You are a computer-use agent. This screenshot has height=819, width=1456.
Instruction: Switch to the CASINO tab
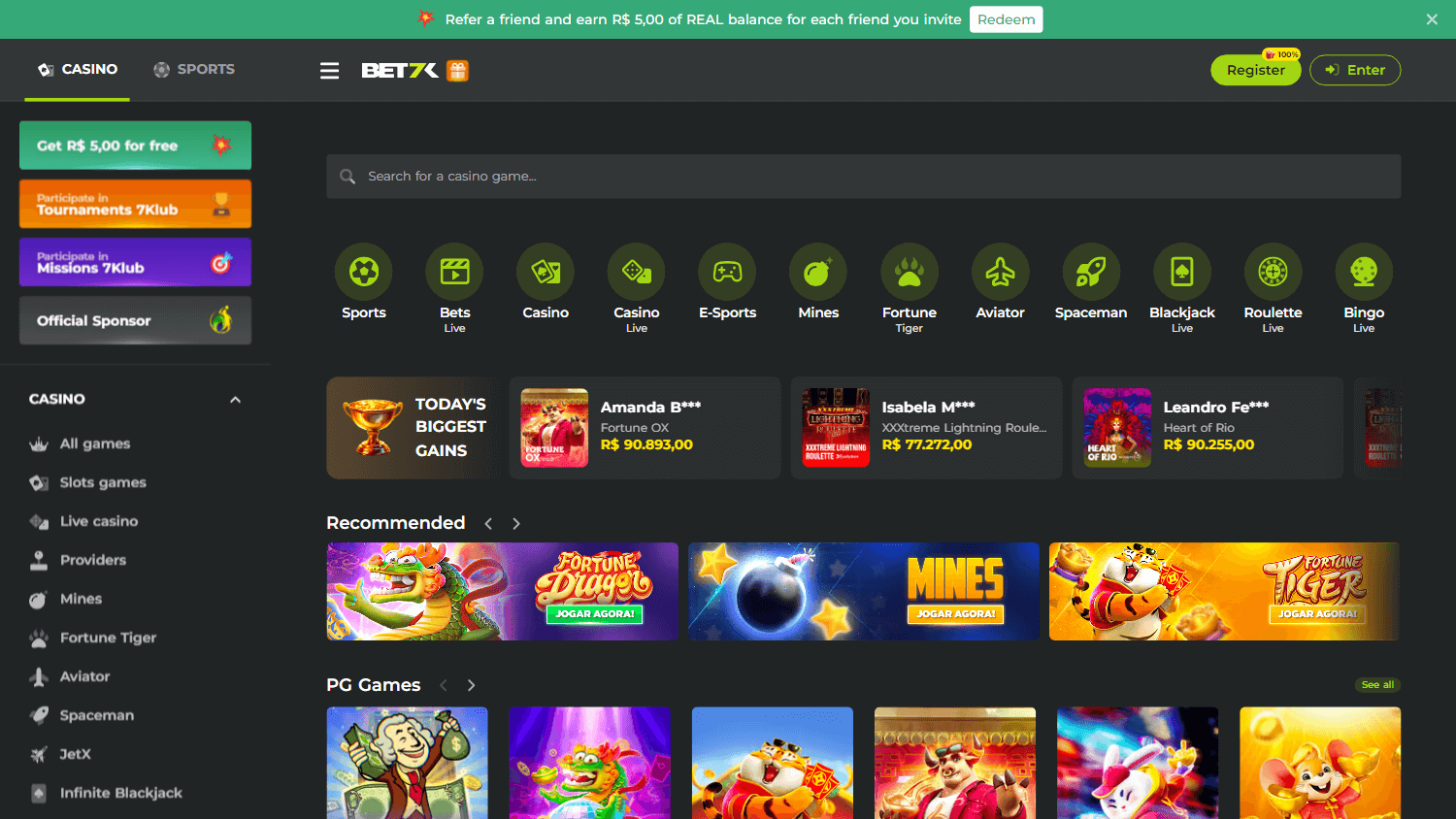[78, 70]
